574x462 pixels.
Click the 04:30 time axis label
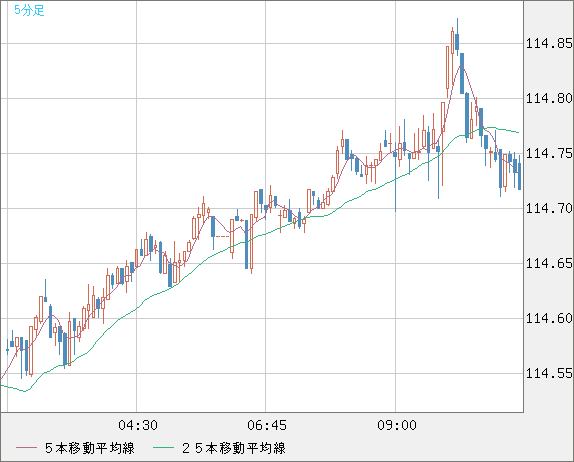tap(138, 425)
